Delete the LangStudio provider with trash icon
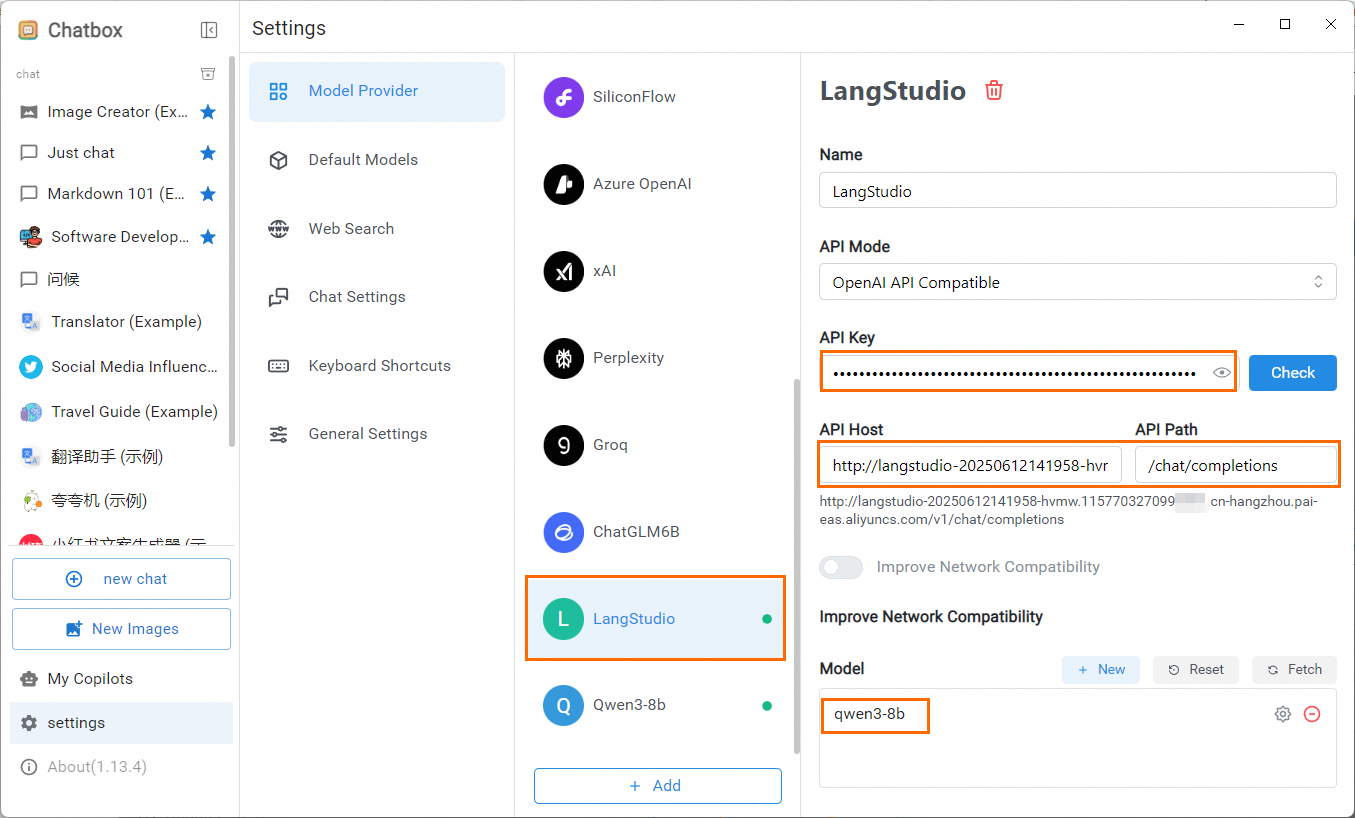The height and width of the screenshot is (818, 1355). (994, 91)
